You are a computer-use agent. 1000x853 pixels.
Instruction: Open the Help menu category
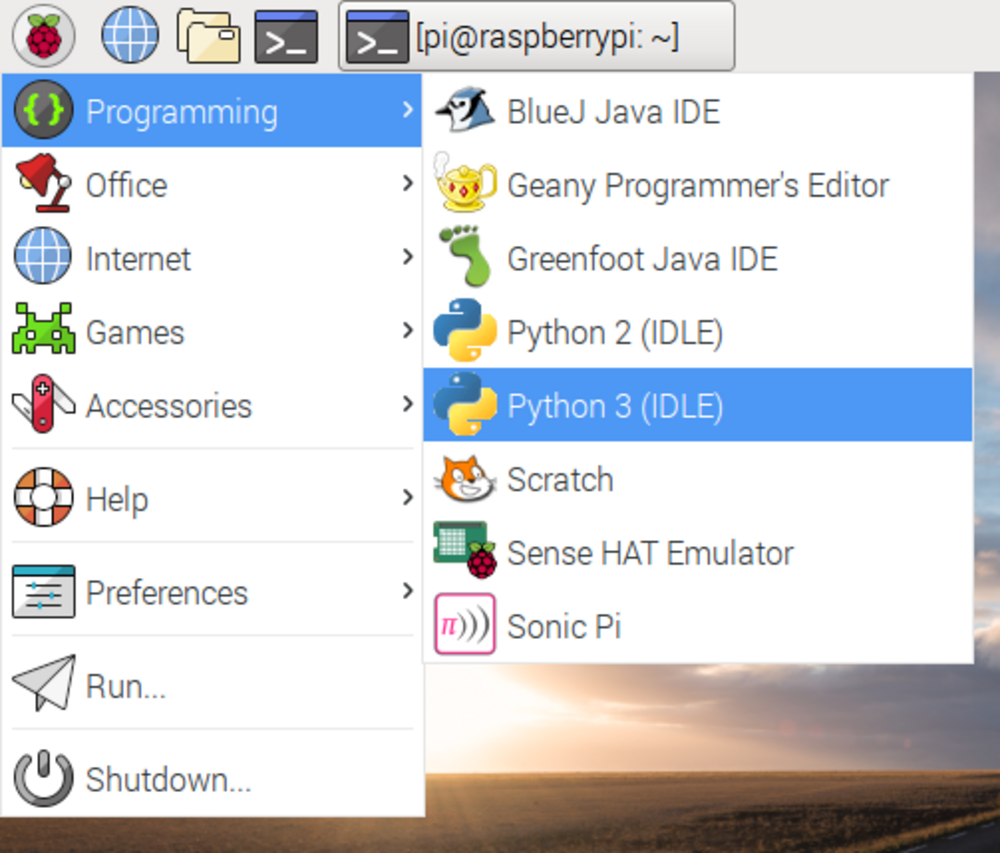(212, 497)
